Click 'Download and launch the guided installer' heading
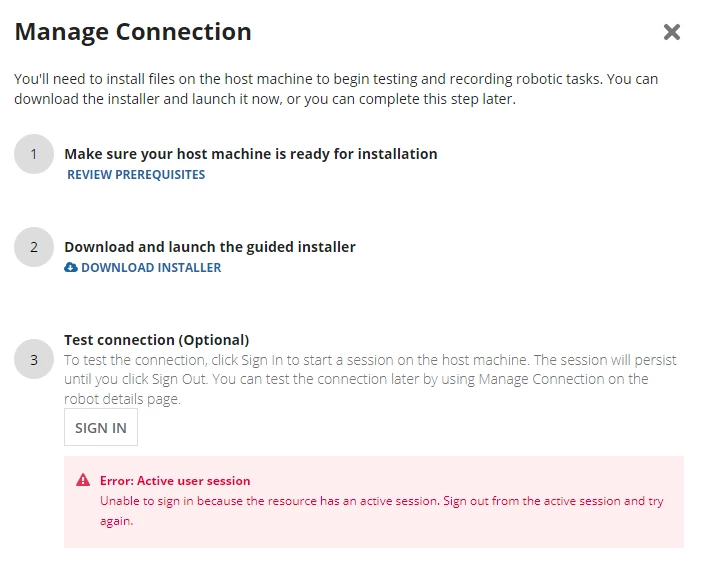Screen dimensions: 702x568 coord(210,247)
